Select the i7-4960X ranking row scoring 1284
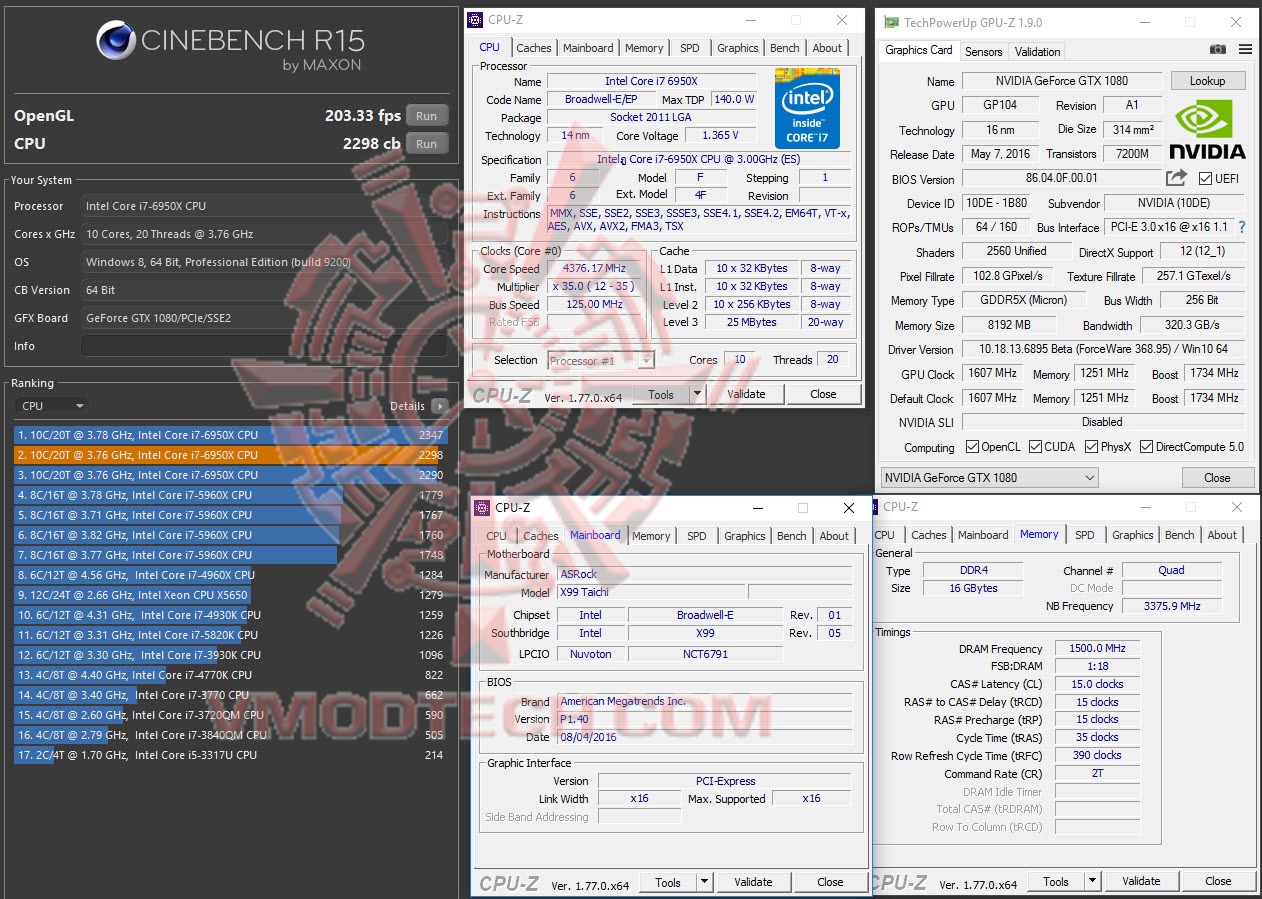Screen dimensions: 1262x899 click(x=231, y=575)
